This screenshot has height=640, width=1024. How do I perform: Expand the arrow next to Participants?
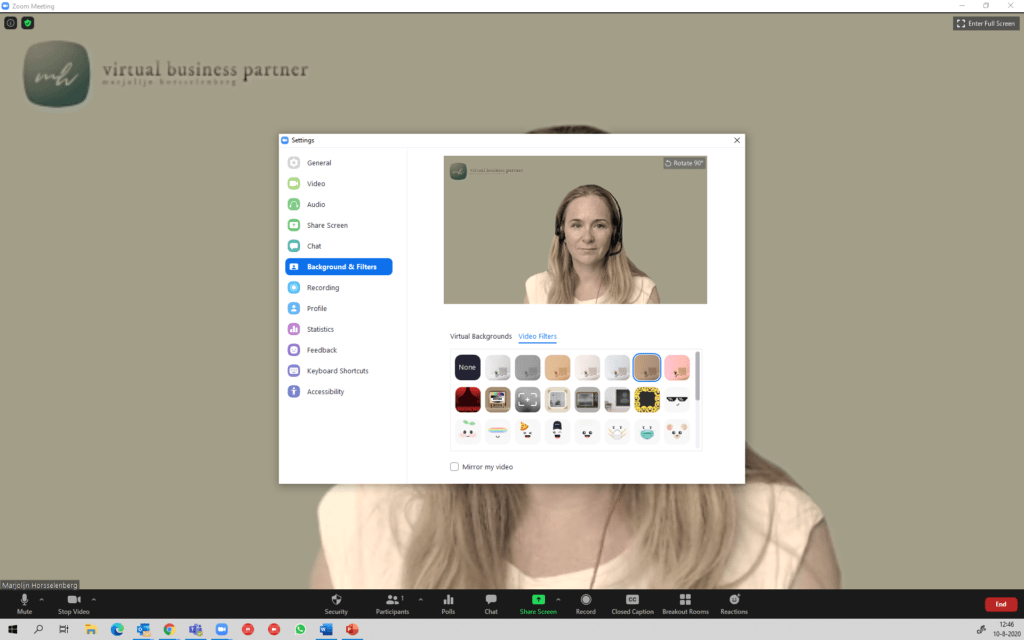[x=420, y=599]
